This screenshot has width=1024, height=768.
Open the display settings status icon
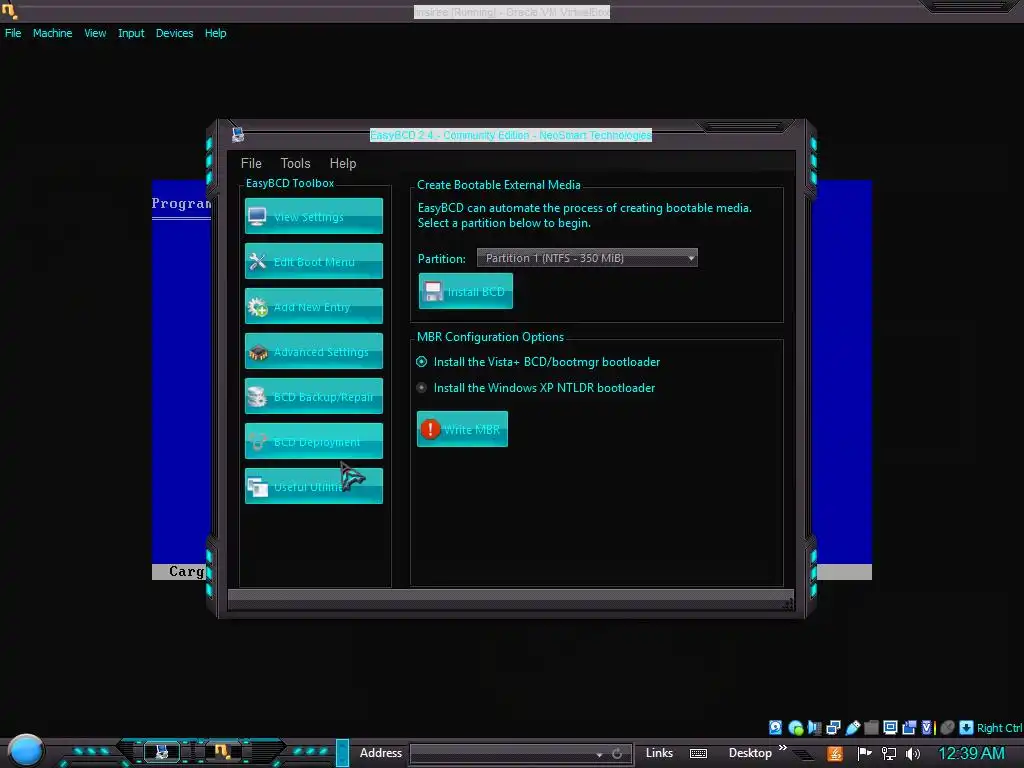[890, 728]
